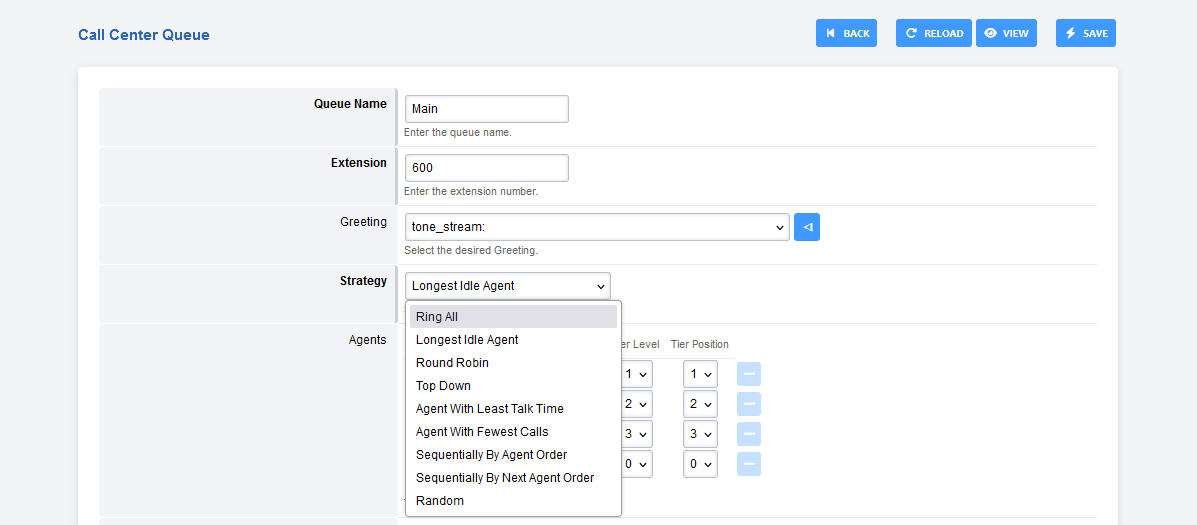Choose the Round Robin strategy option
Viewport: 1197px width, 525px height.
(452, 363)
